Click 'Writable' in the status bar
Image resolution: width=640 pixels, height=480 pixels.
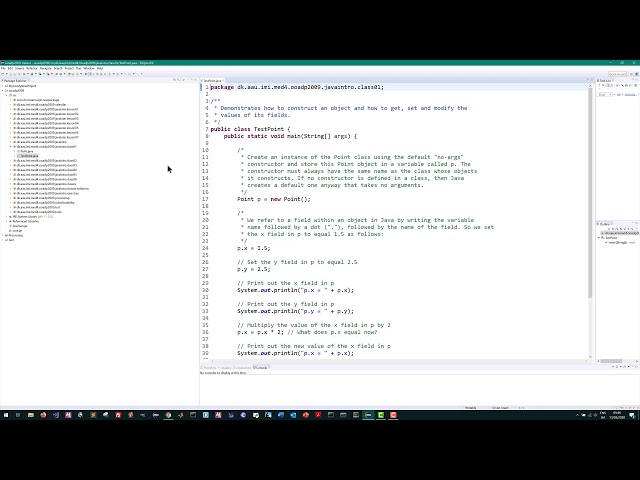pos(471,408)
